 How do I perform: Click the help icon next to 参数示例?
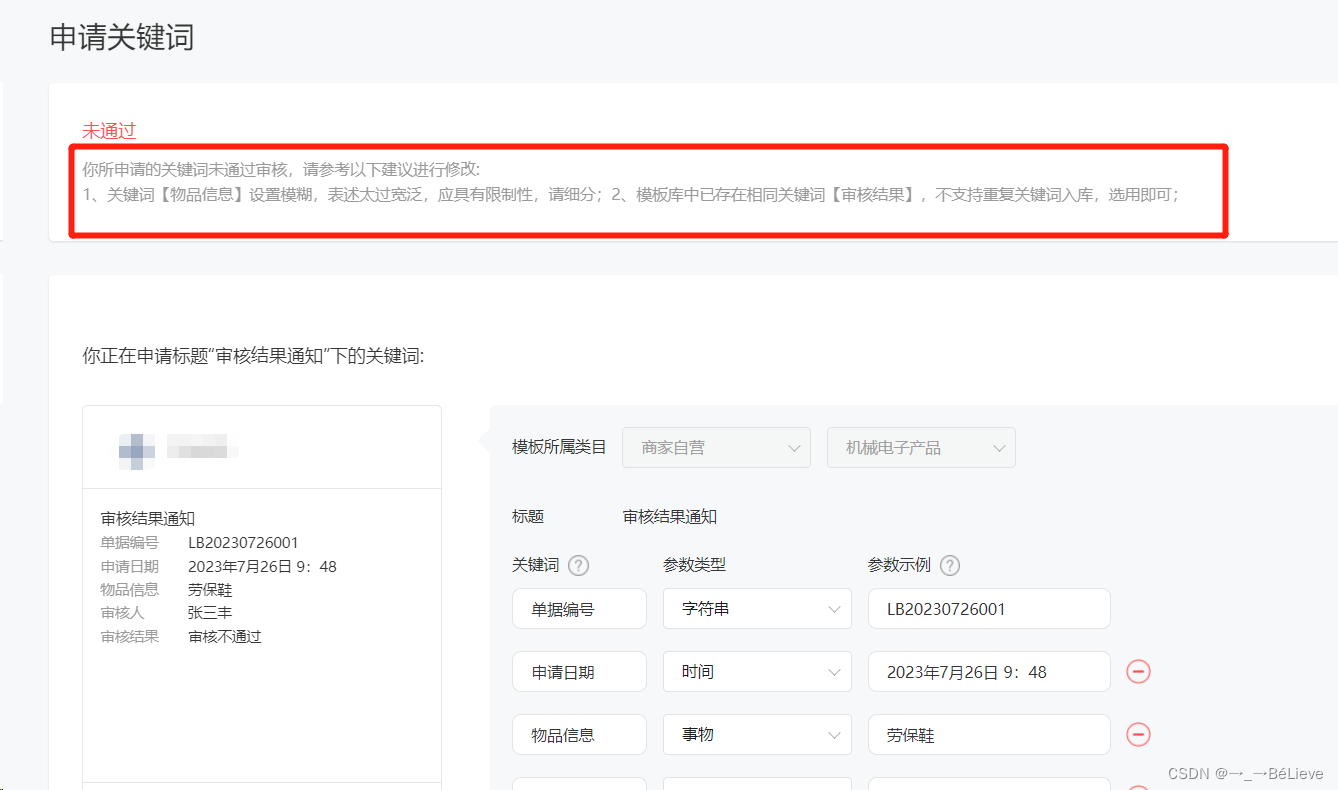pyautogui.click(x=950, y=565)
